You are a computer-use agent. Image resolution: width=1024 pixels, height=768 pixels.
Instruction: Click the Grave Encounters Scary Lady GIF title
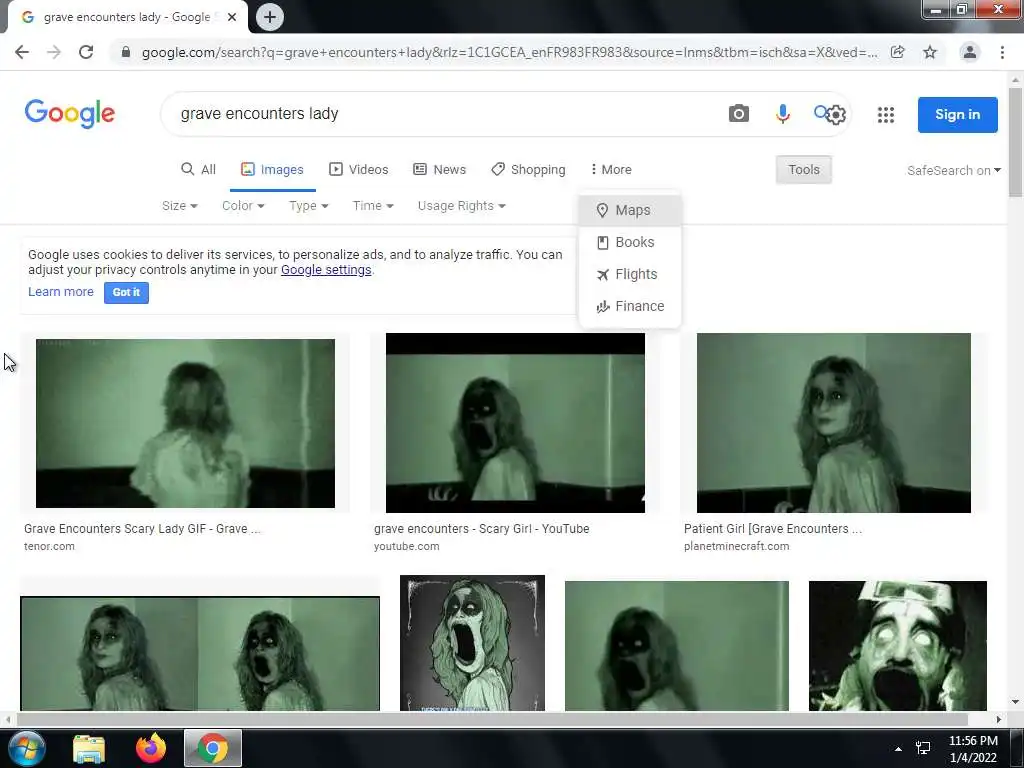pyautogui.click(x=142, y=529)
